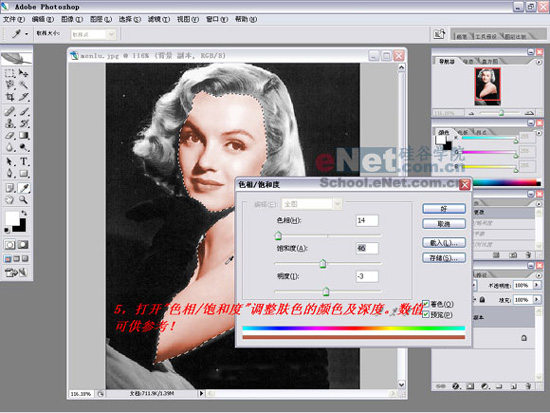This screenshot has width=550, height=413.
Task: Open the sample size dropdown in options bar
Action: (93, 34)
